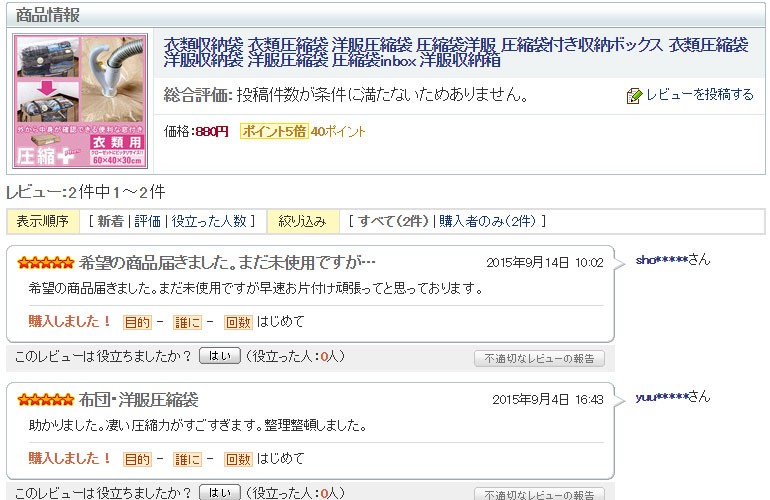
Task: Click five-star rating of 布団・洋服圧縮袋 review
Action: [x=46, y=400]
